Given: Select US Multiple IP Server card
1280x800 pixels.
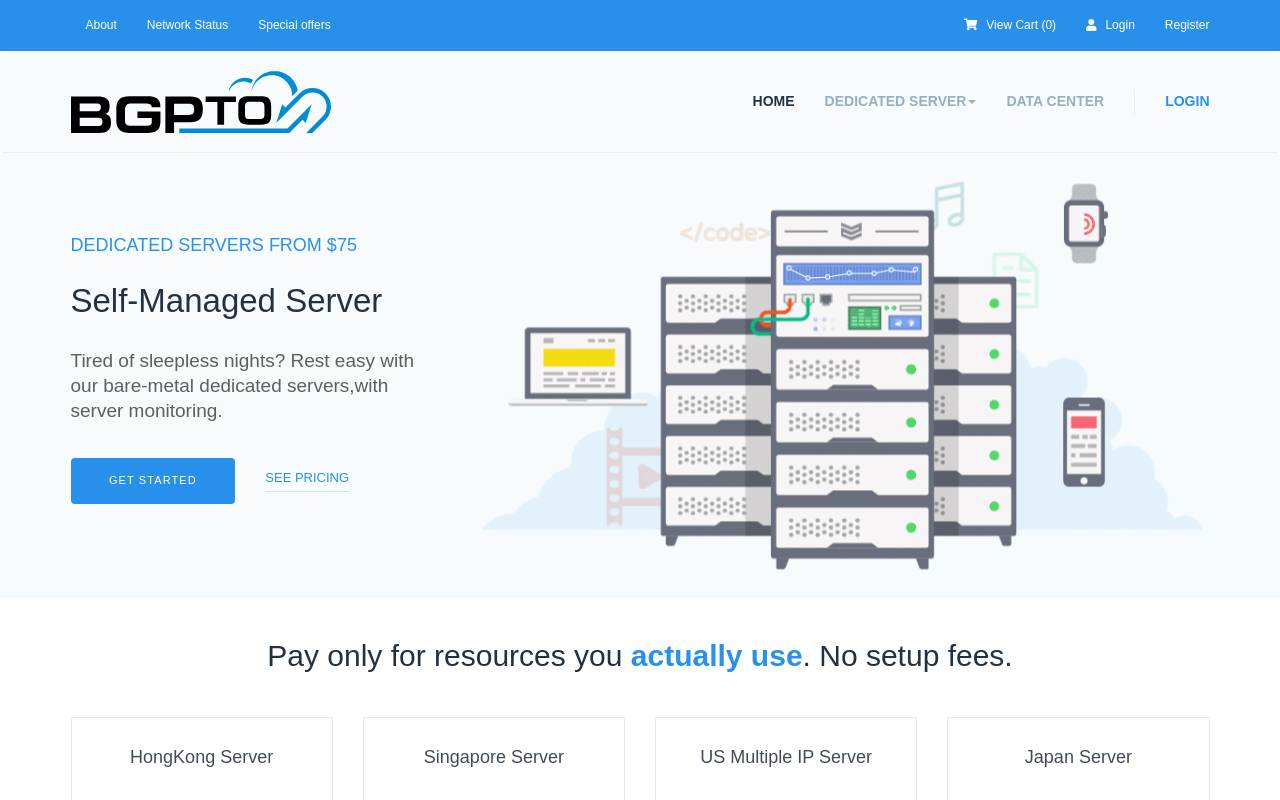Looking at the screenshot, I should (x=786, y=758).
